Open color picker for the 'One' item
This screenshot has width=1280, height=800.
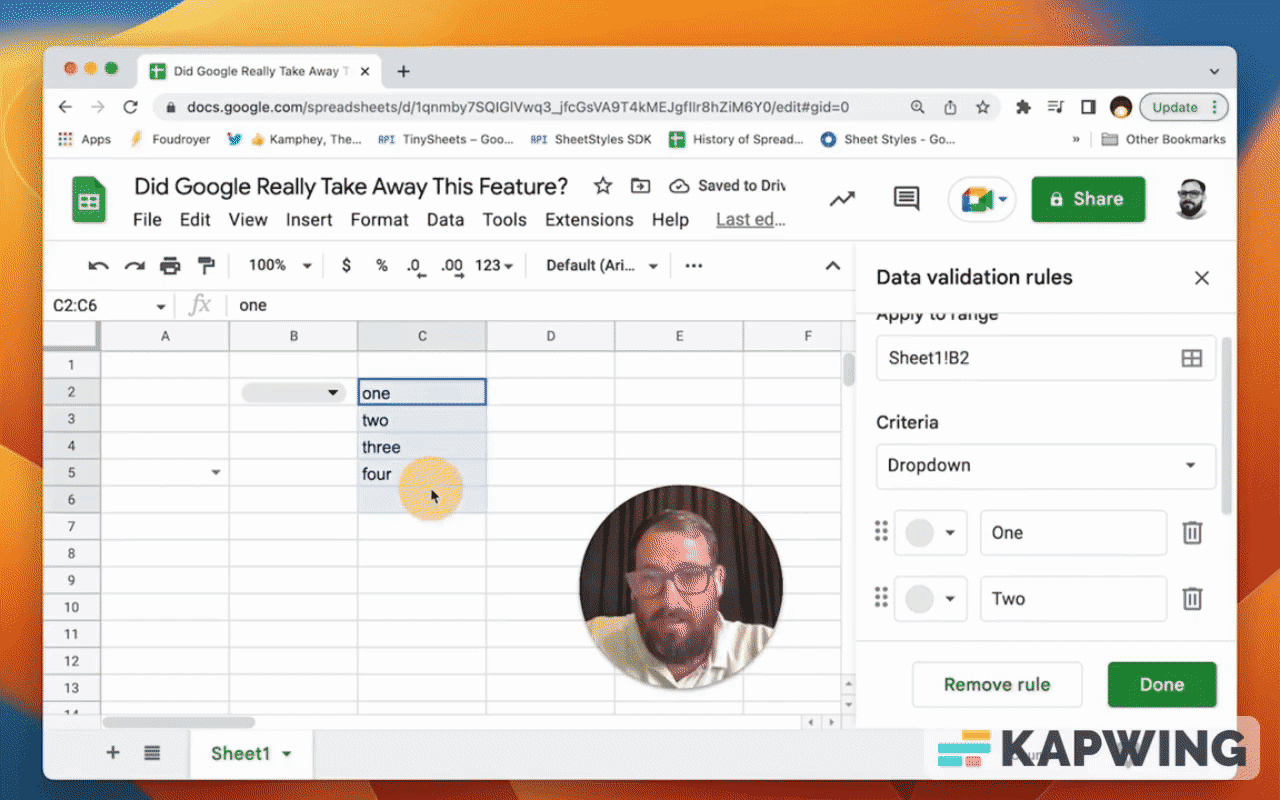(930, 533)
